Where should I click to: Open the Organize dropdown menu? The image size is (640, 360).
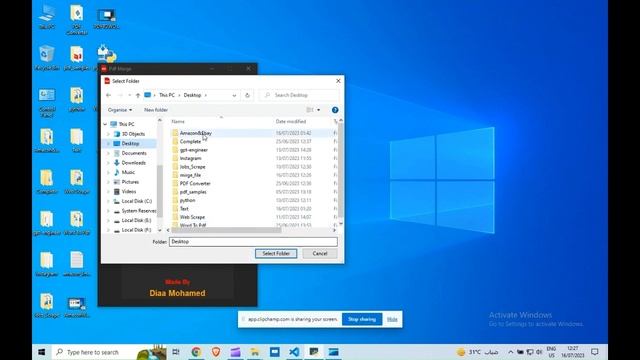coord(120,110)
